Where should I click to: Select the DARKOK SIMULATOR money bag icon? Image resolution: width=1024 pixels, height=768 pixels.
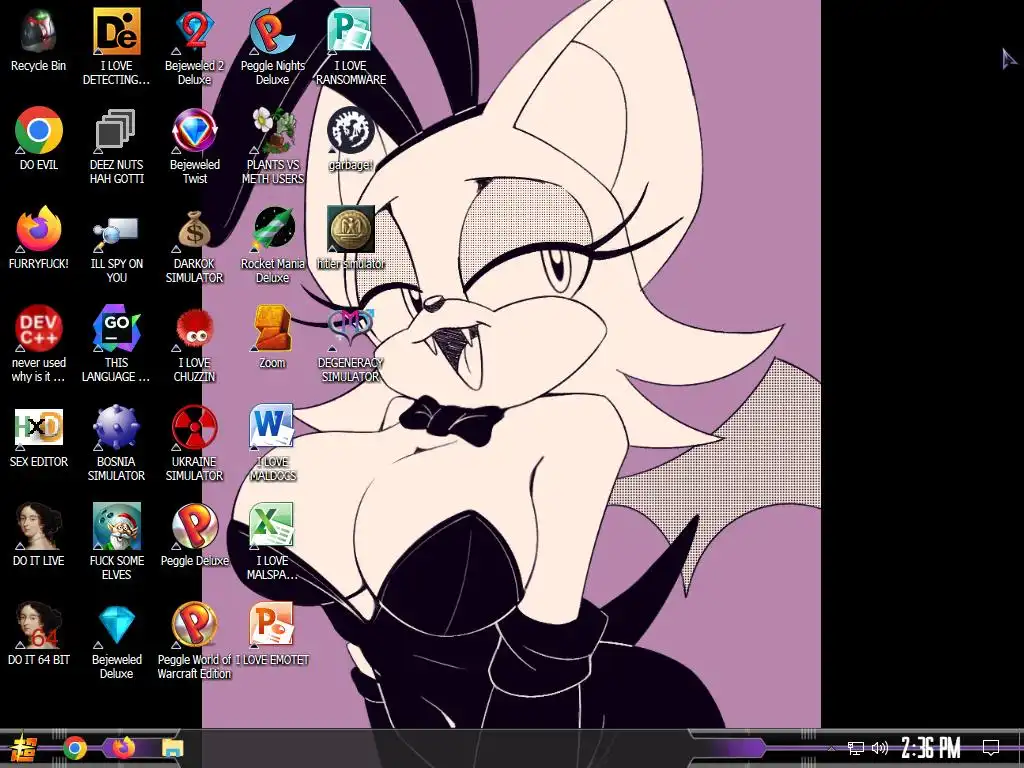tap(194, 229)
